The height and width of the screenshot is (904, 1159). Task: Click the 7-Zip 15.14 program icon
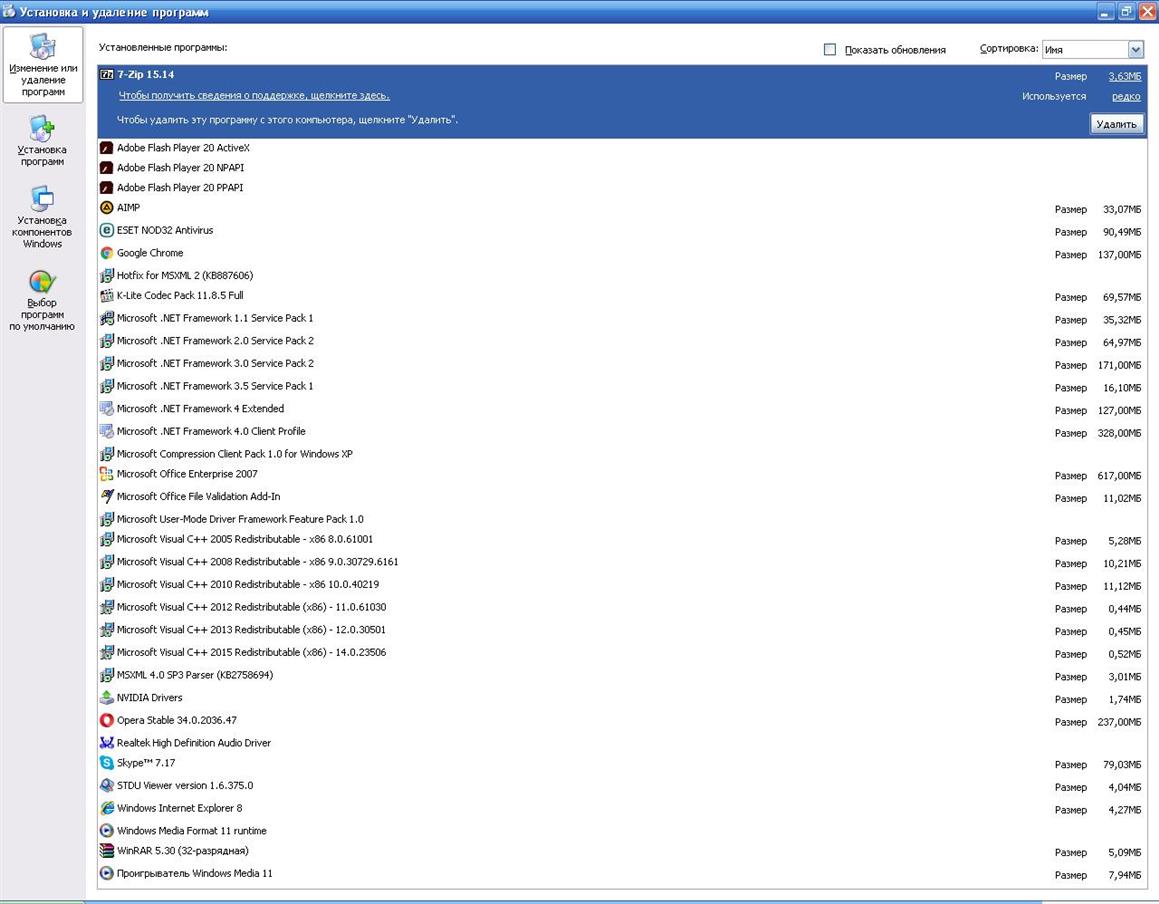106,75
